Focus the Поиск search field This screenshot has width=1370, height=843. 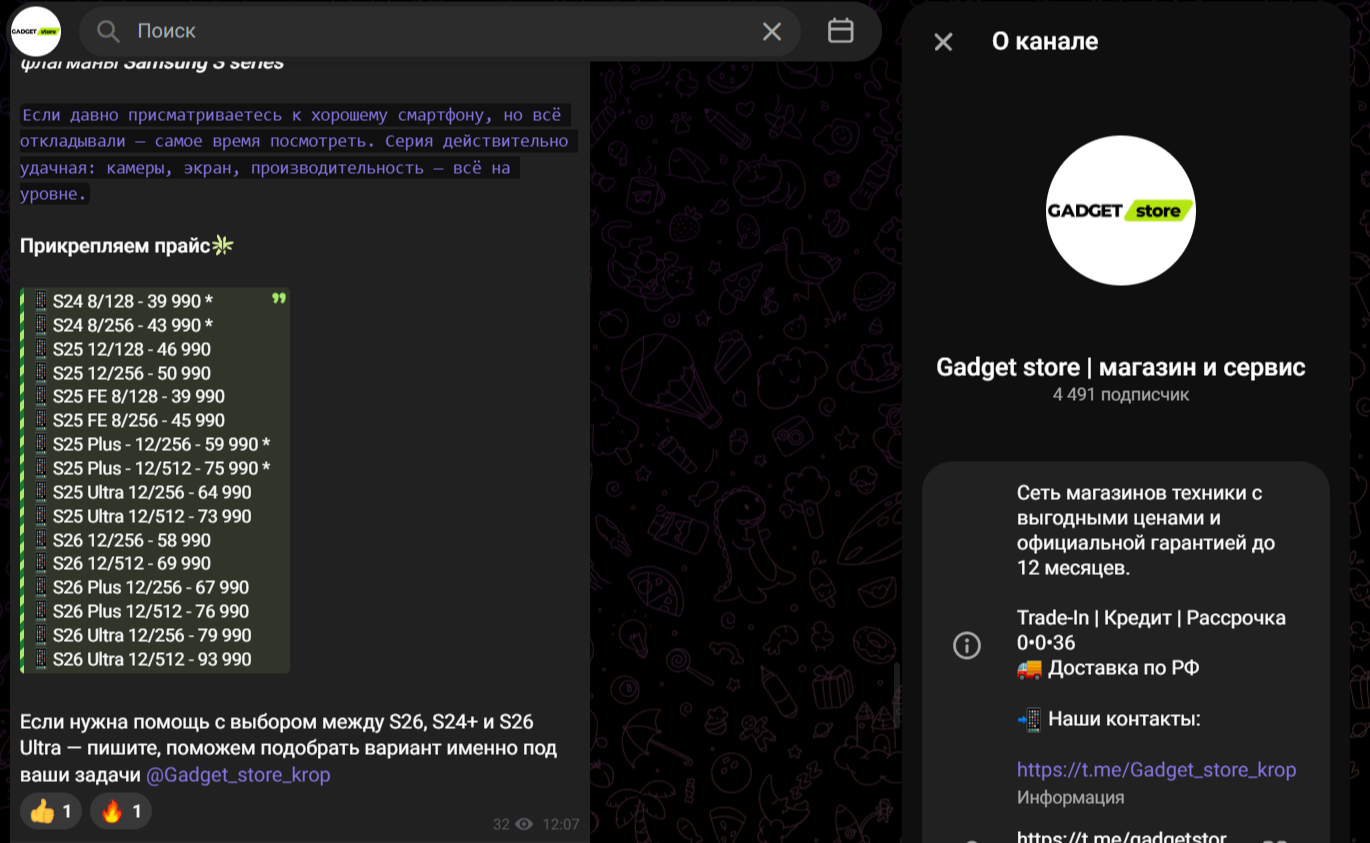(440, 32)
